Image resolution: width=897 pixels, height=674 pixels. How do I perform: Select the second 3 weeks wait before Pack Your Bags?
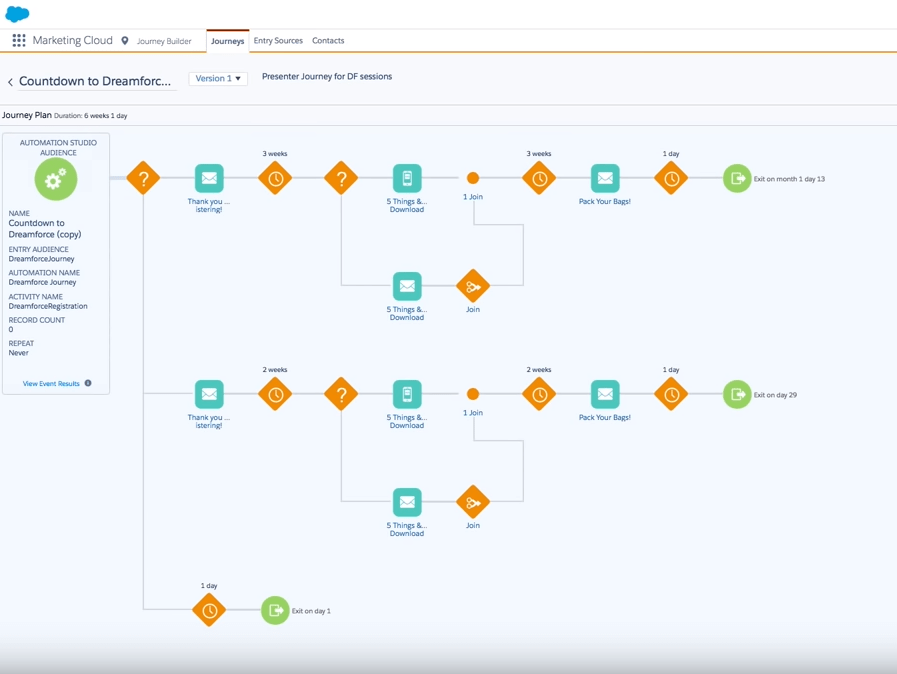click(539, 179)
